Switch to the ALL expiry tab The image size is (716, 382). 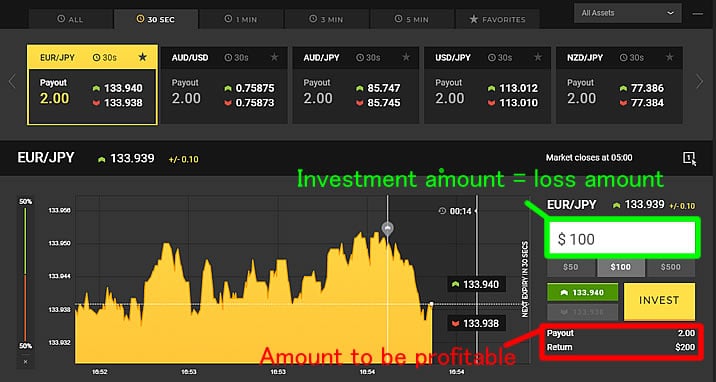coord(70,19)
